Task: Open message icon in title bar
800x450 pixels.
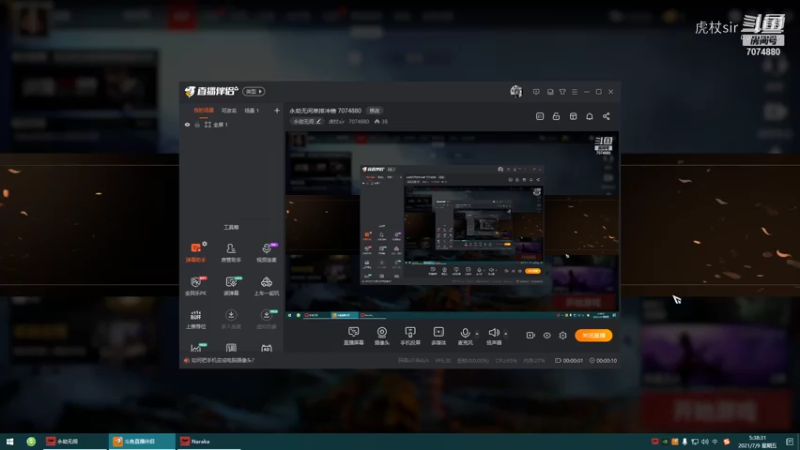Action: click(x=536, y=92)
